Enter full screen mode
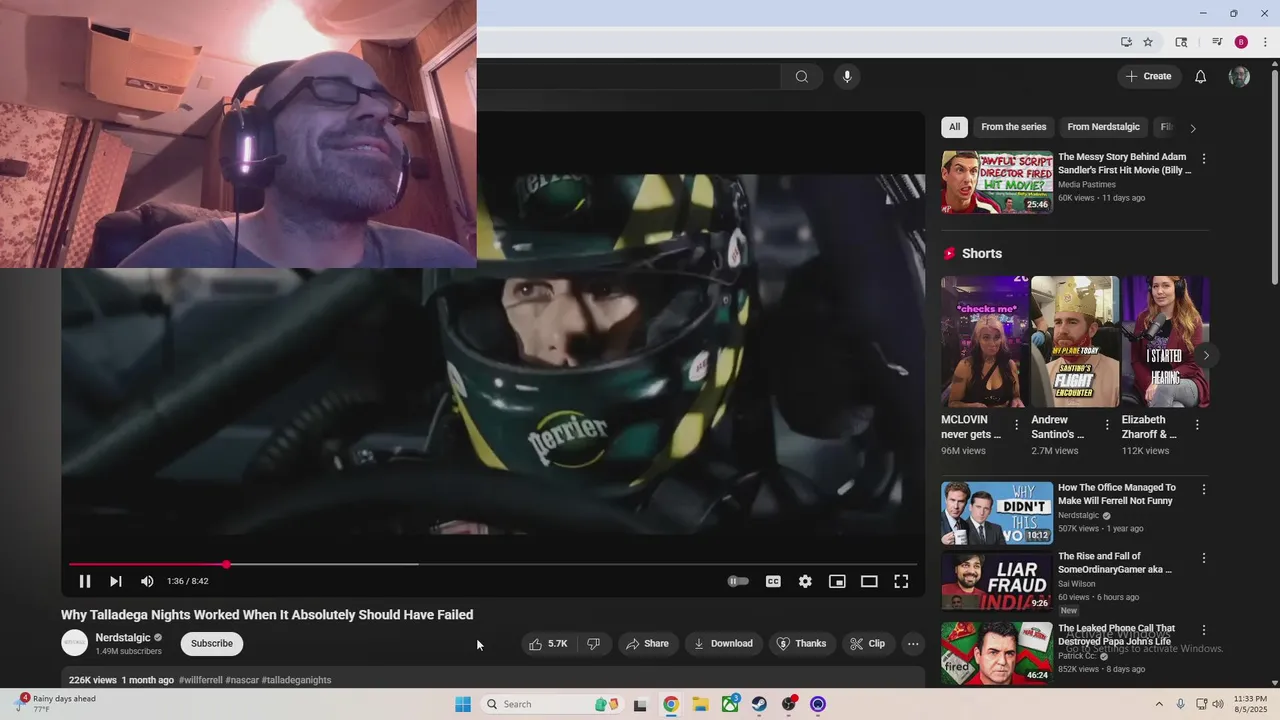This screenshot has height=720, width=1280. click(901, 581)
